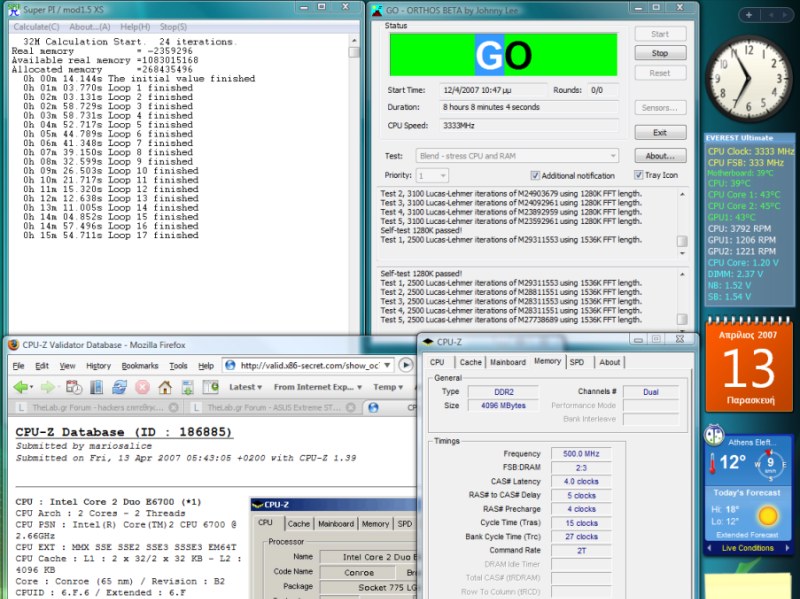
Task: Close TheLab.gr ASUS Extreme tab
Action: click(x=351, y=407)
